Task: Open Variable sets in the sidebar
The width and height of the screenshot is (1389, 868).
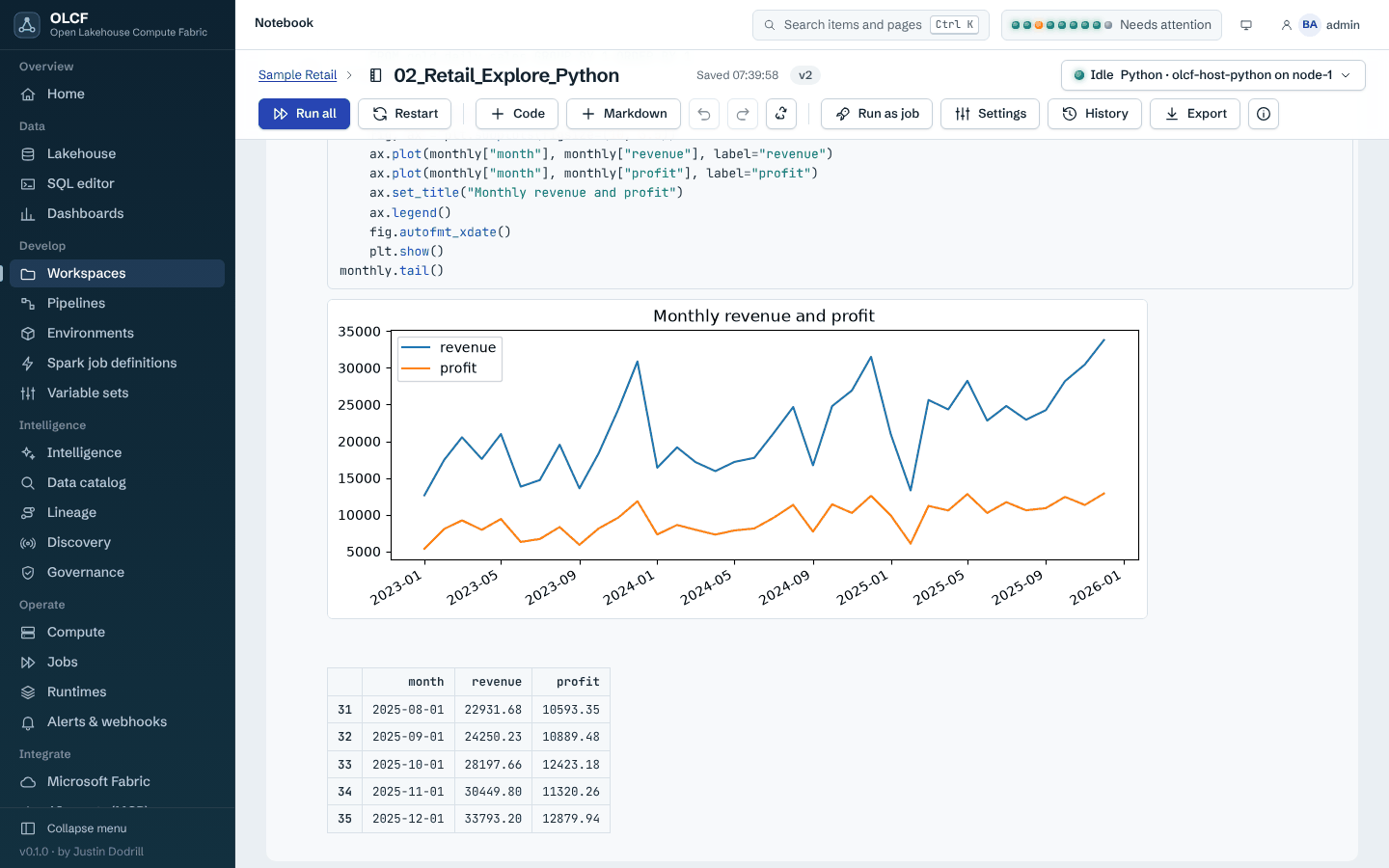Action: click(x=117, y=393)
